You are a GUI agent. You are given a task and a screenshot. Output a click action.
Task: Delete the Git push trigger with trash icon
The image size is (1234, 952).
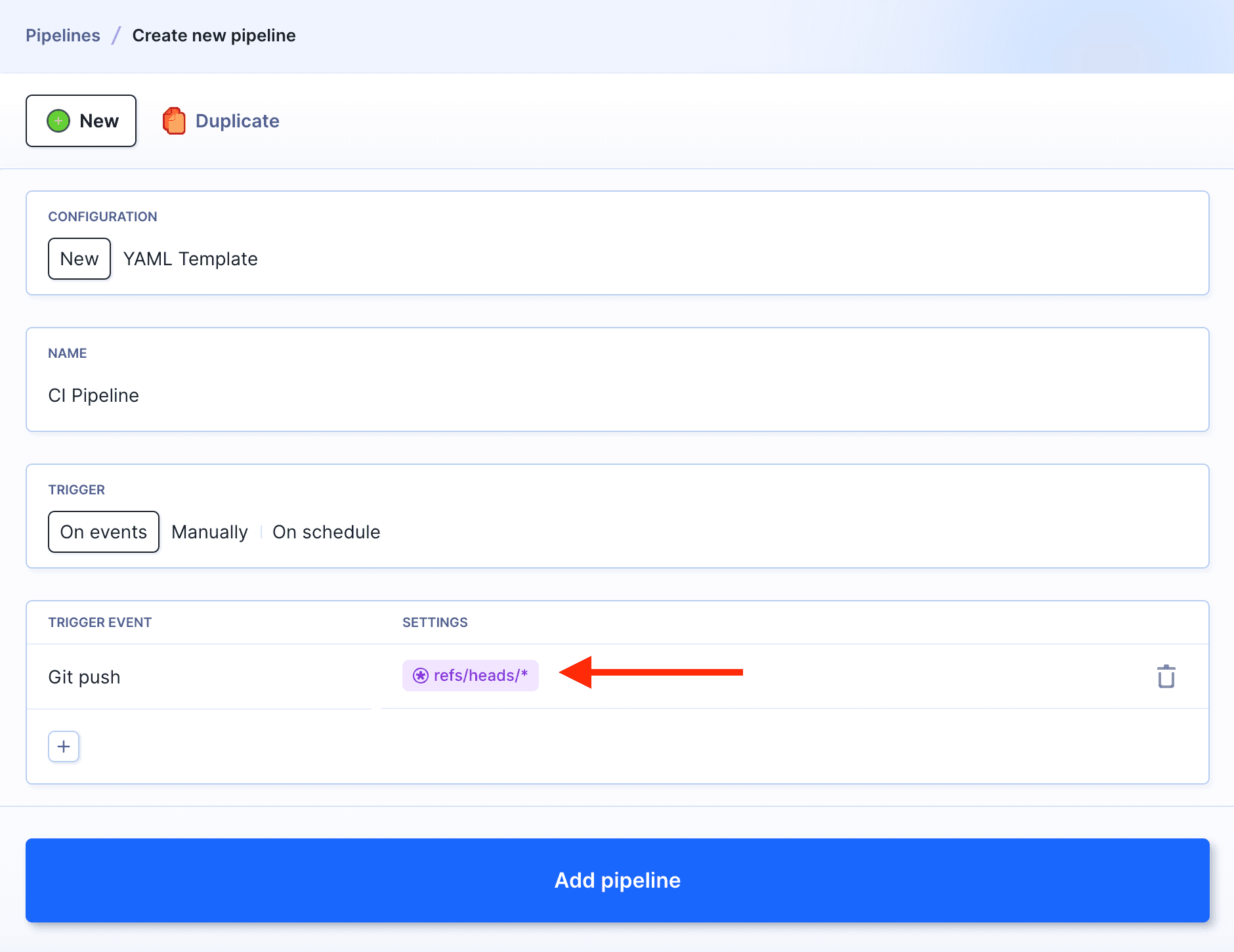tap(1166, 676)
